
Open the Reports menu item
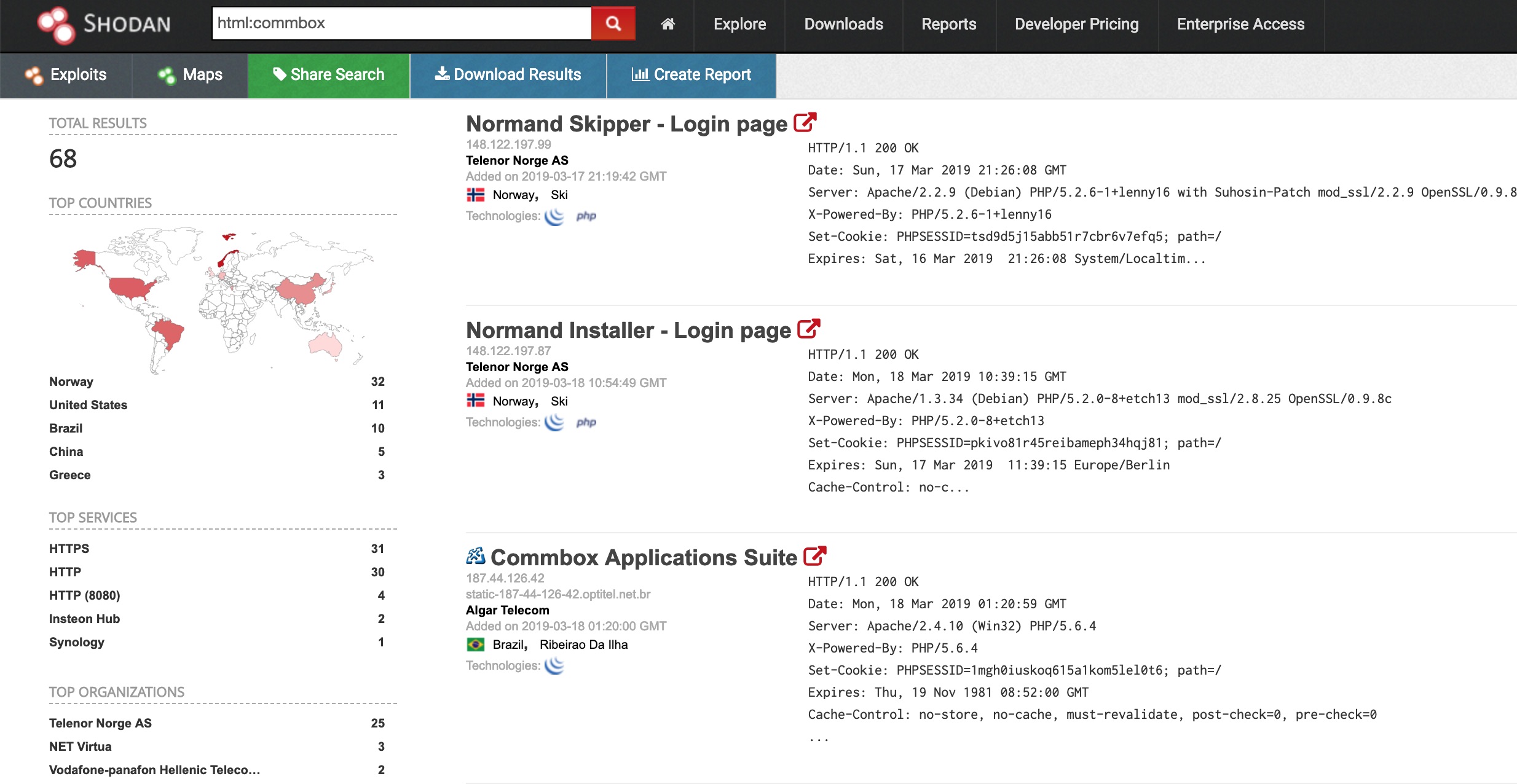pyautogui.click(x=948, y=24)
